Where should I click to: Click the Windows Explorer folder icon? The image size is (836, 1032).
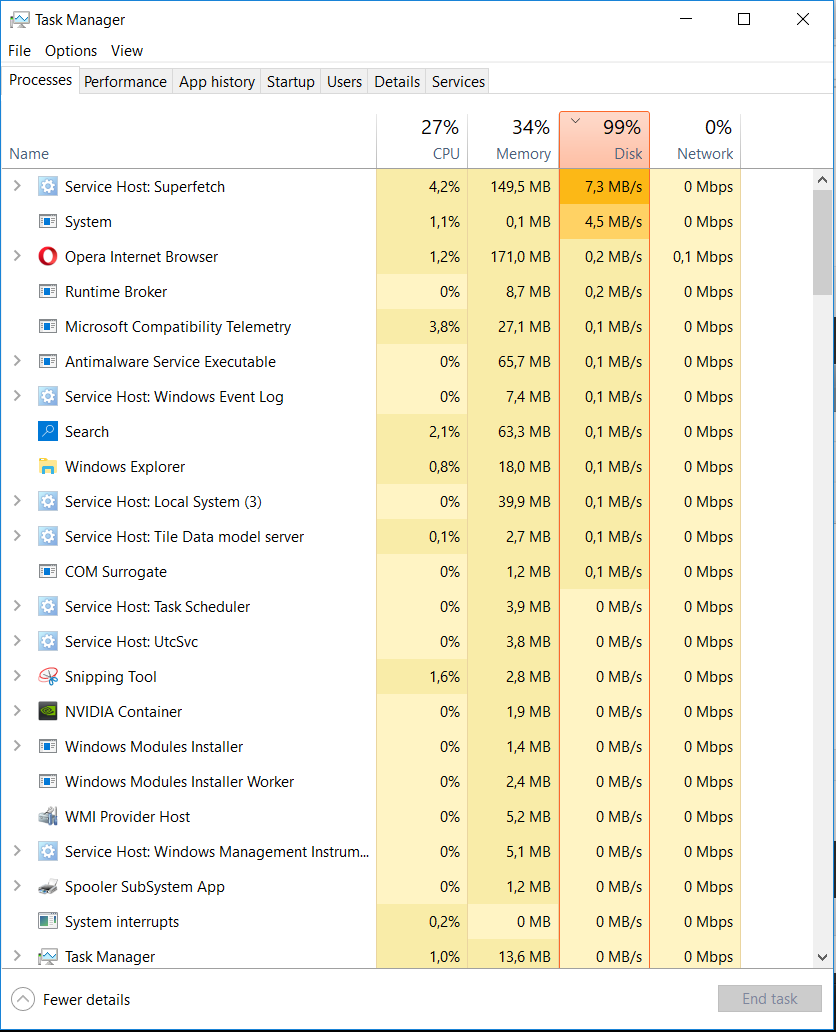coord(48,467)
